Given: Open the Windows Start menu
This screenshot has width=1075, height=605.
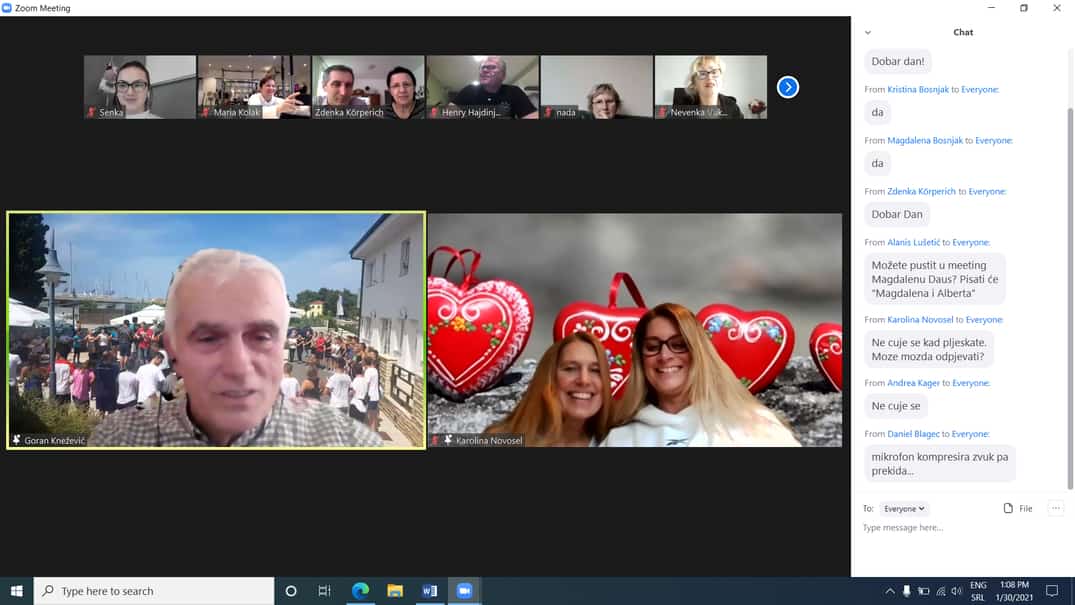Looking at the screenshot, I should click(16, 591).
